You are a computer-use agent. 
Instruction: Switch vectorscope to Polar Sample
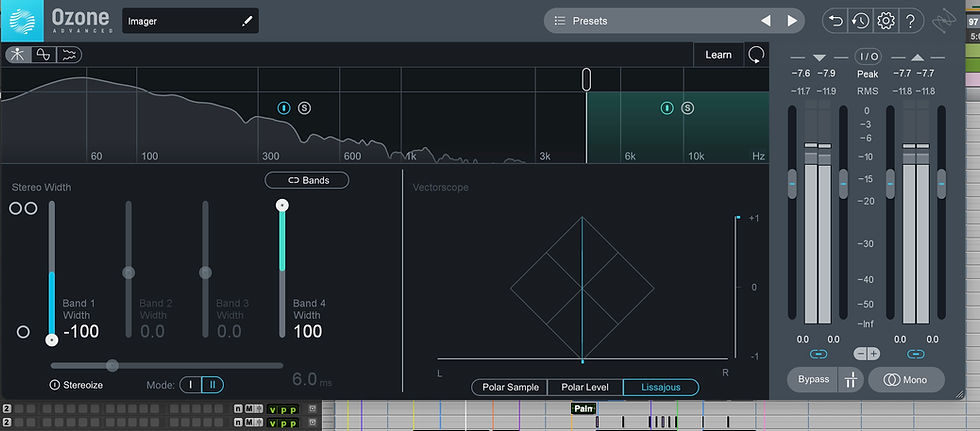point(510,387)
